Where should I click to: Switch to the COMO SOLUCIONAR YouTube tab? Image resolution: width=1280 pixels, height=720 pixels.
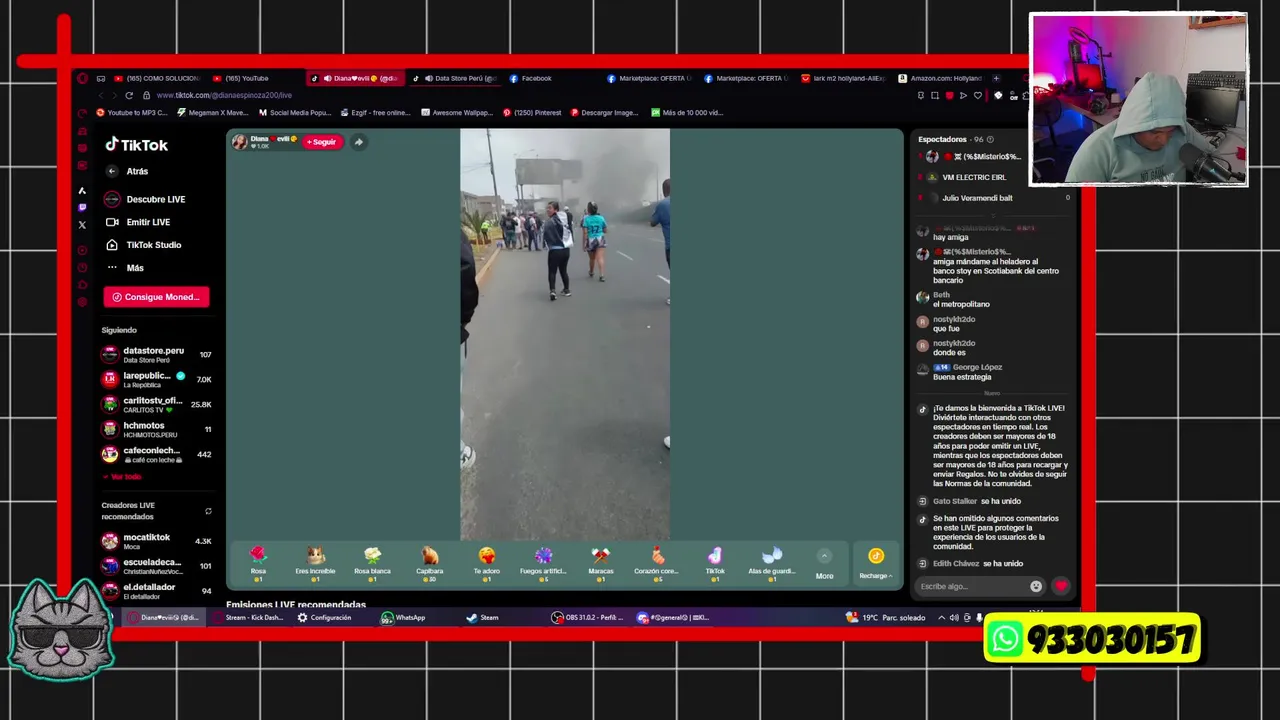point(158,78)
